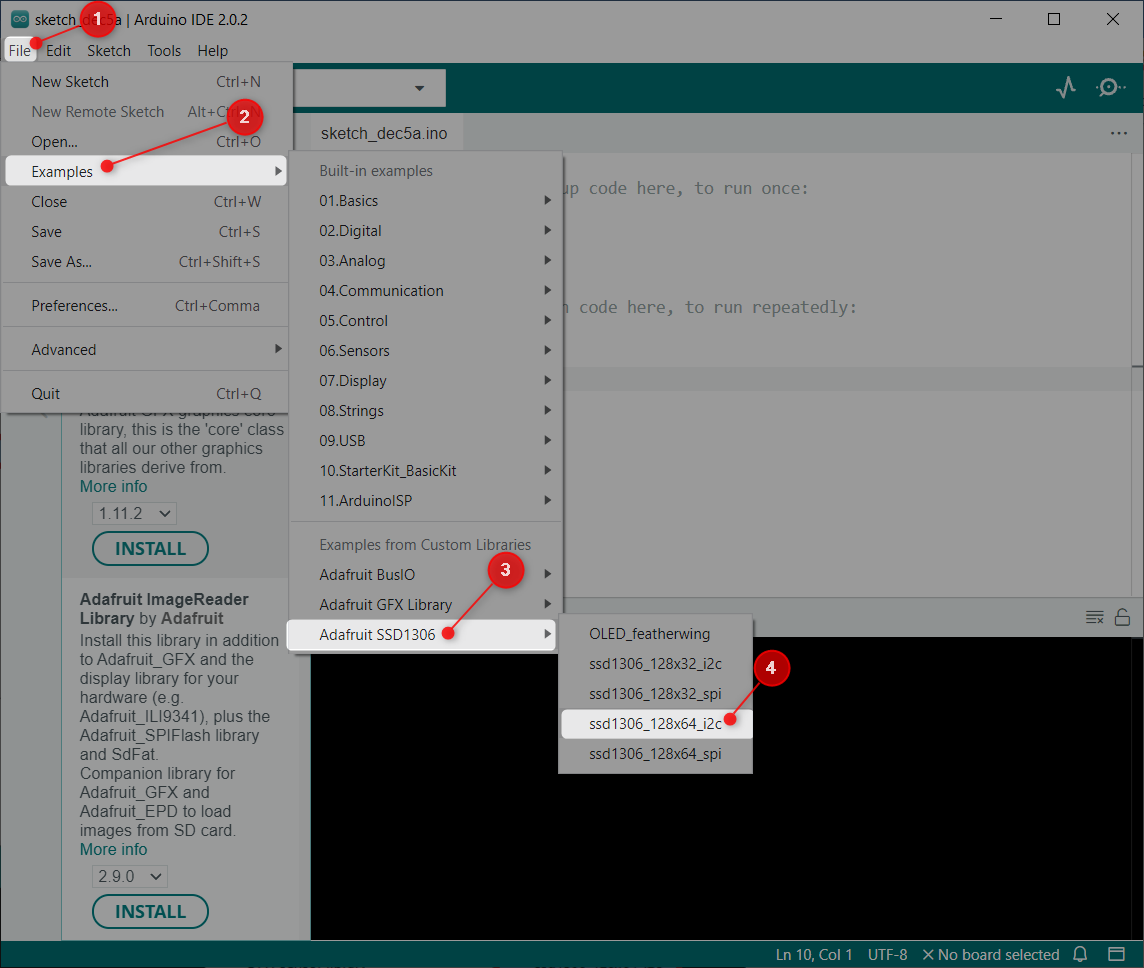Click the editor vertical scrollbar marker

[x=1137, y=365]
